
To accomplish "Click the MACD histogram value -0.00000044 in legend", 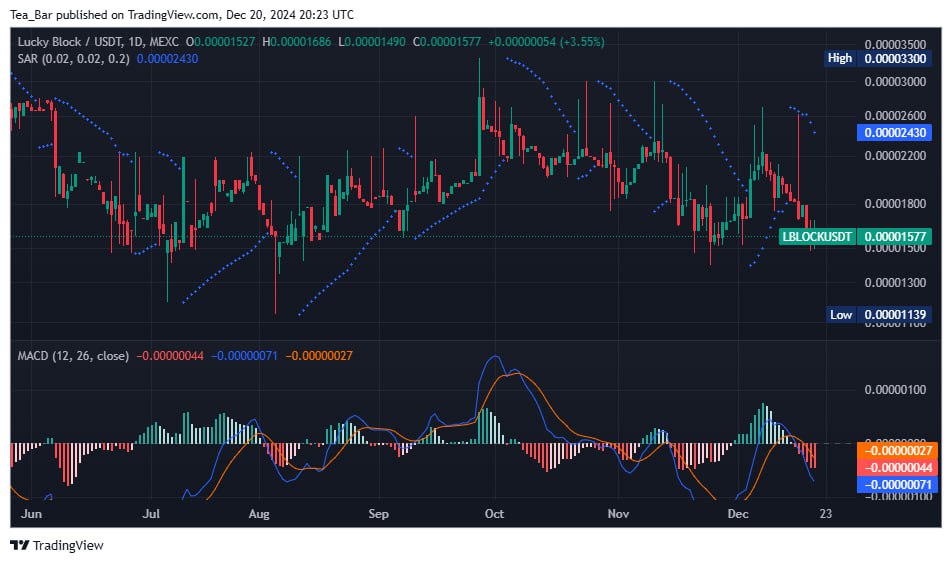I will click(x=170, y=356).
